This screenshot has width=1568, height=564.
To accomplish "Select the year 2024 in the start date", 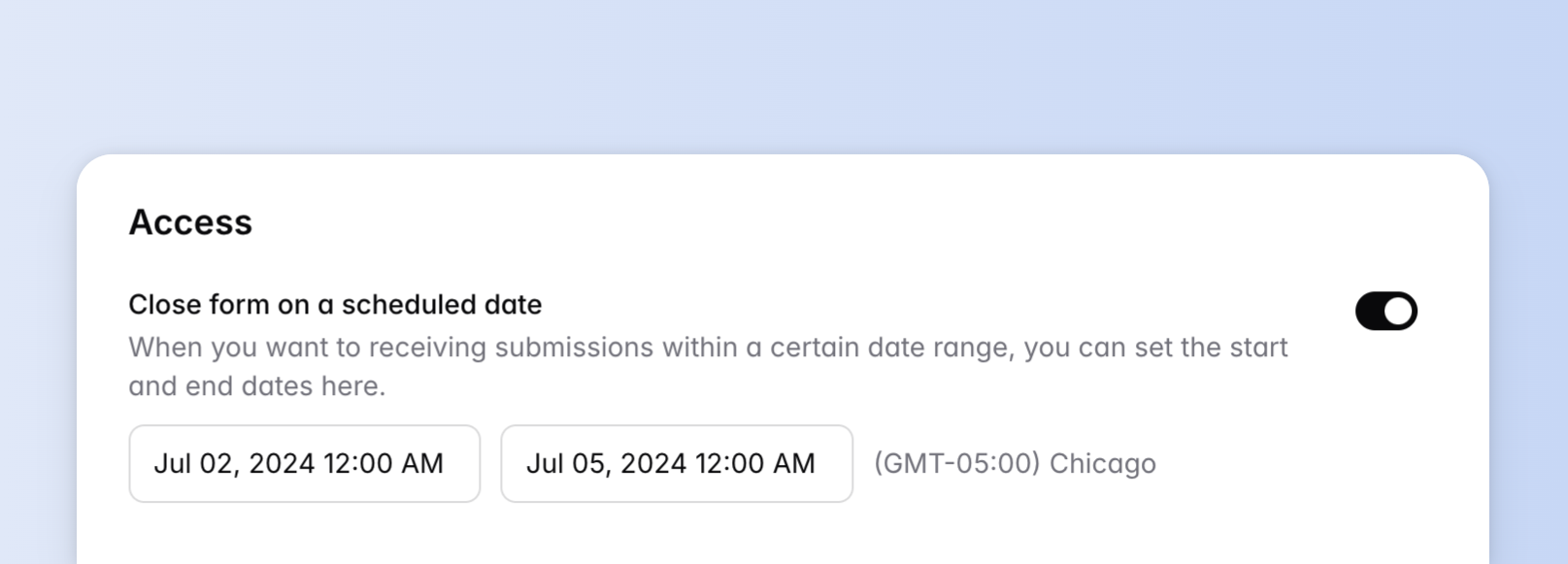I will [x=282, y=464].
